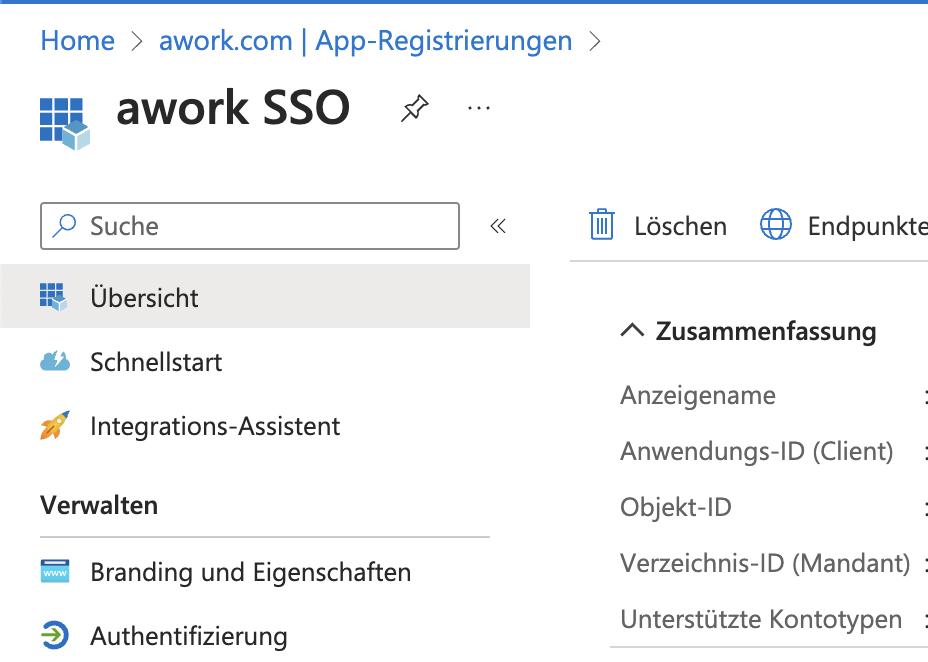Open Schnellstart in the sidebar

pyautogui.click(x=156, y=362)
